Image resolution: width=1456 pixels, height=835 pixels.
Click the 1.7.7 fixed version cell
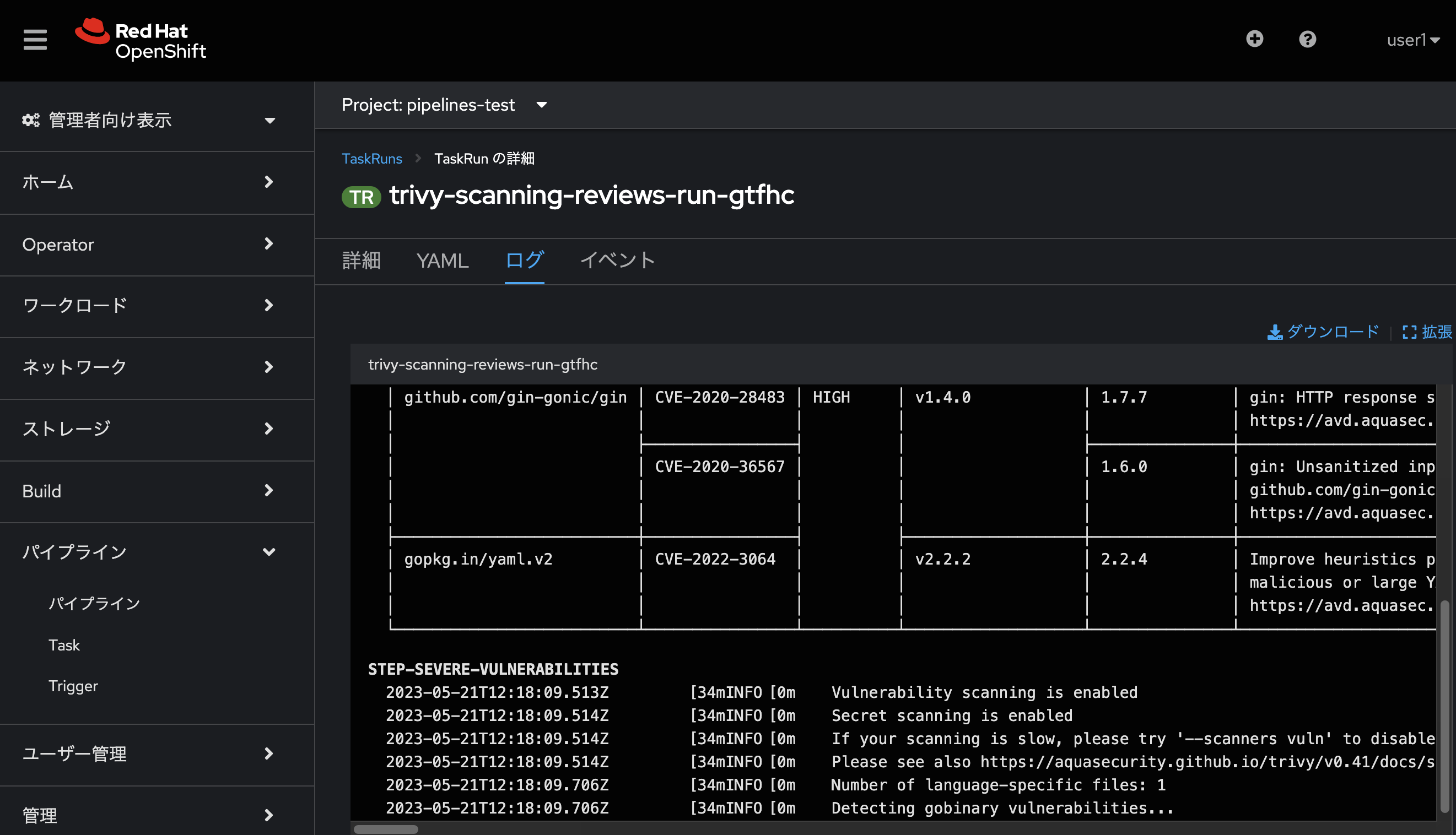pyautogui.click(x=1124, y=398)
